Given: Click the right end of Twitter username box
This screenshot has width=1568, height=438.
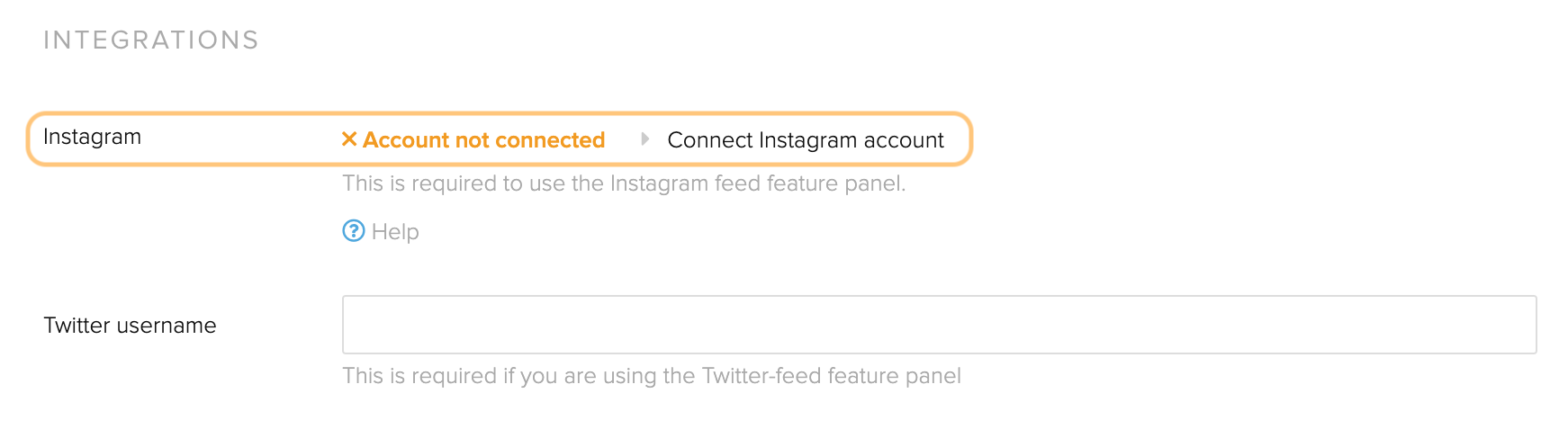Looking at the screenshot, I should pos(1512,325).
